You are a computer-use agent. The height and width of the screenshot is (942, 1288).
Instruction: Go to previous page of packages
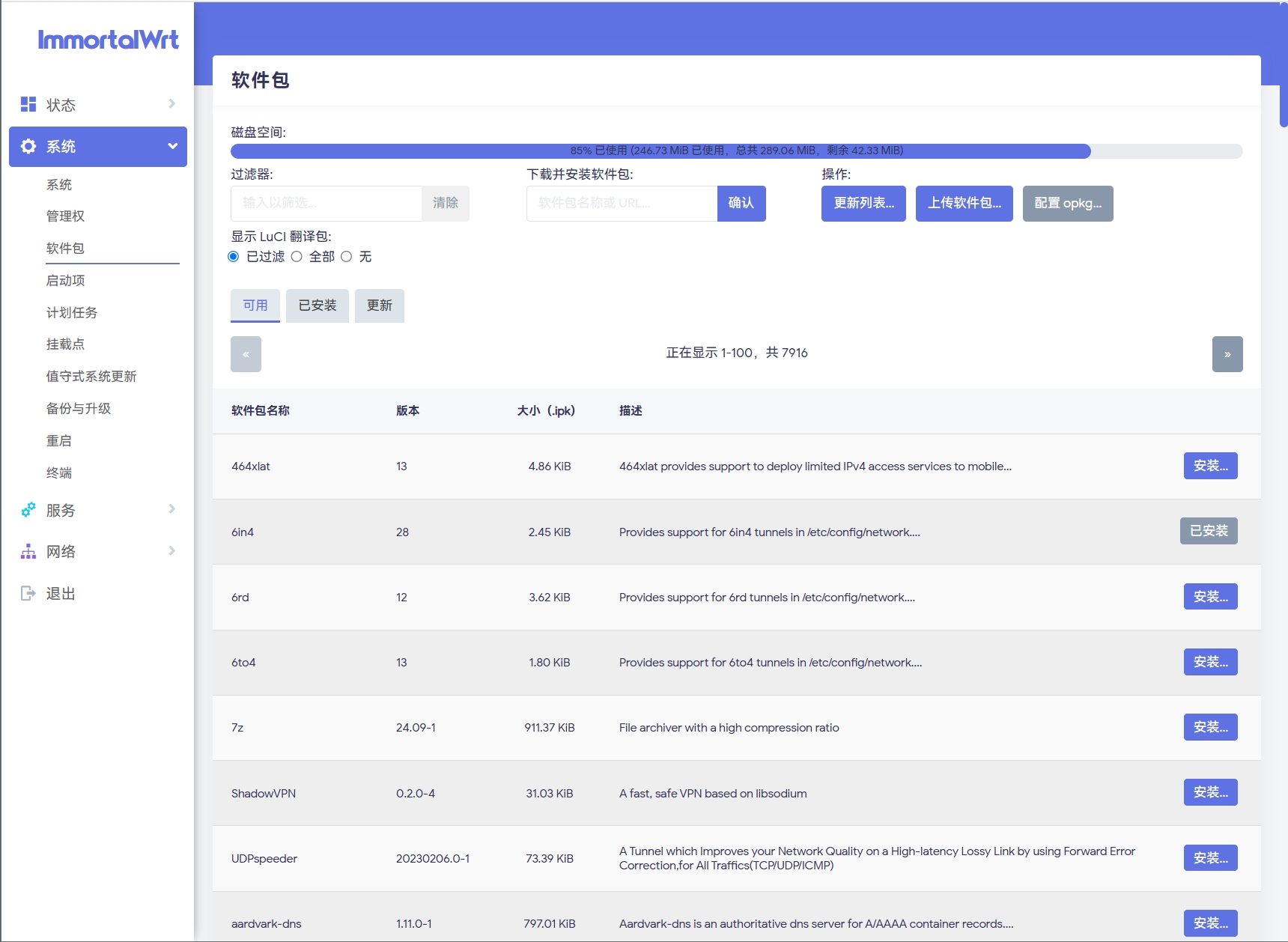pyautogui.click(x=246, y=354)
